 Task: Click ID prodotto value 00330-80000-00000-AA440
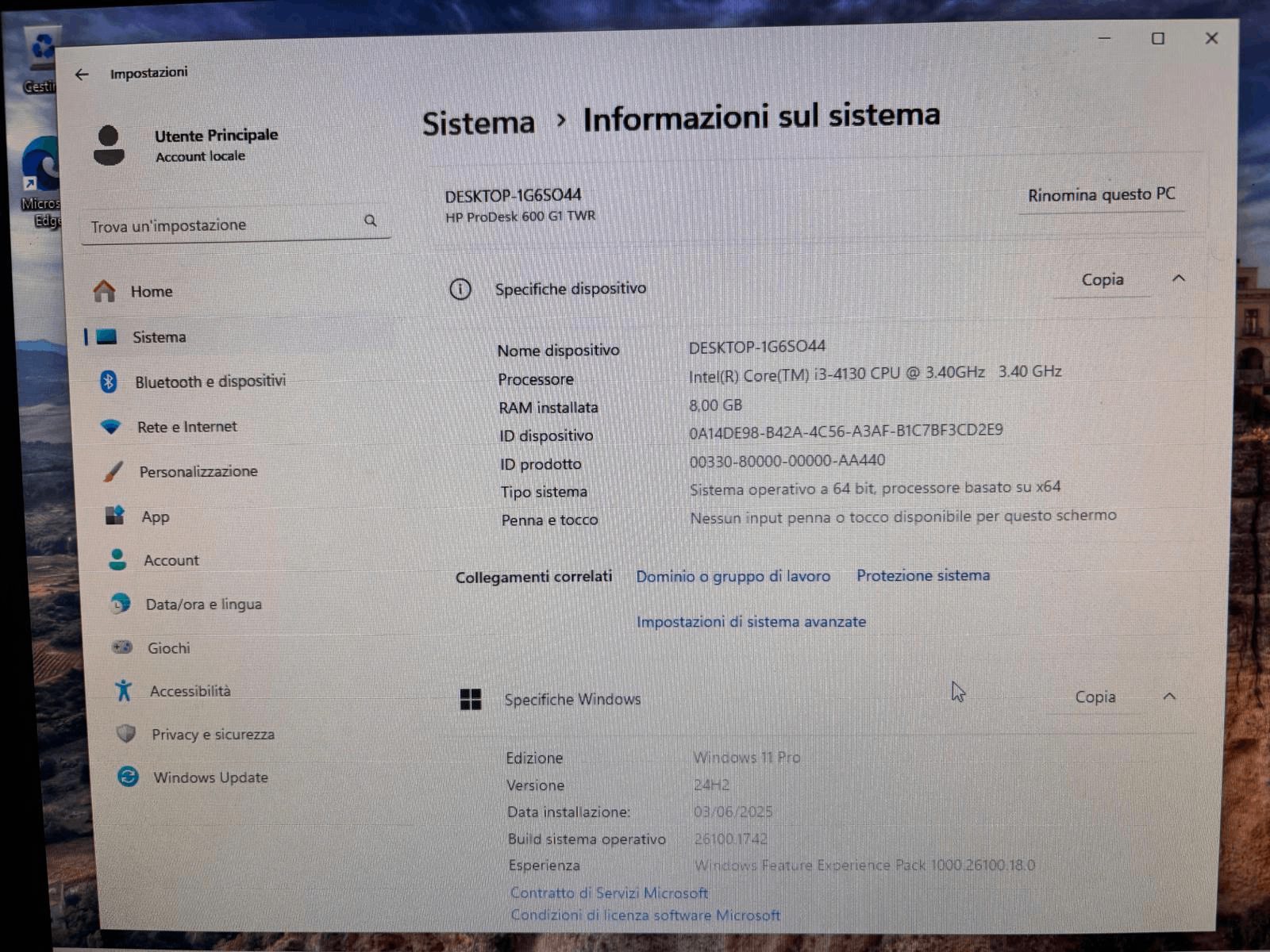787,461
